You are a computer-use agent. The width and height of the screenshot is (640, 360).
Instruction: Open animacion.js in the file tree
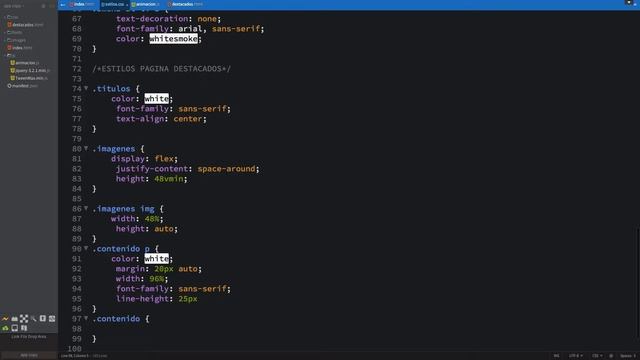[x=25, y=63]
